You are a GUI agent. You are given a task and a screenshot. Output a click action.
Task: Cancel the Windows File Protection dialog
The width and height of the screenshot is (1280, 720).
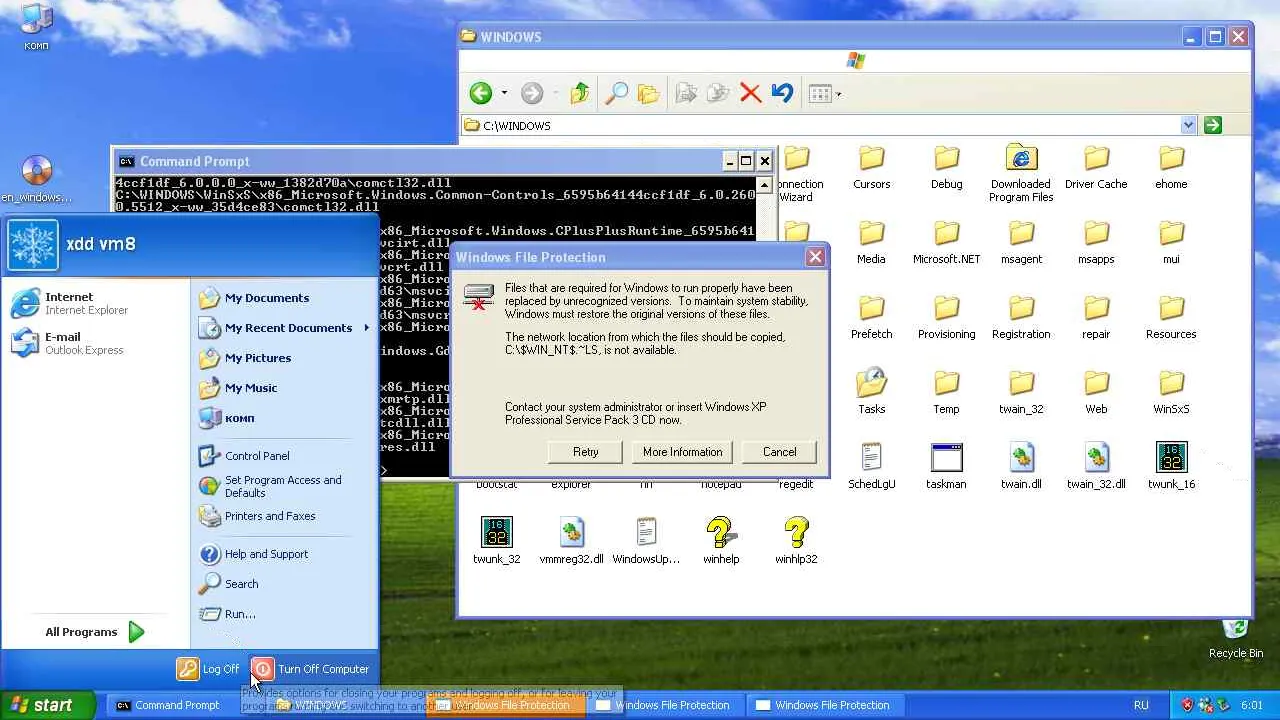pyautogui.click(x=780, y=452)
